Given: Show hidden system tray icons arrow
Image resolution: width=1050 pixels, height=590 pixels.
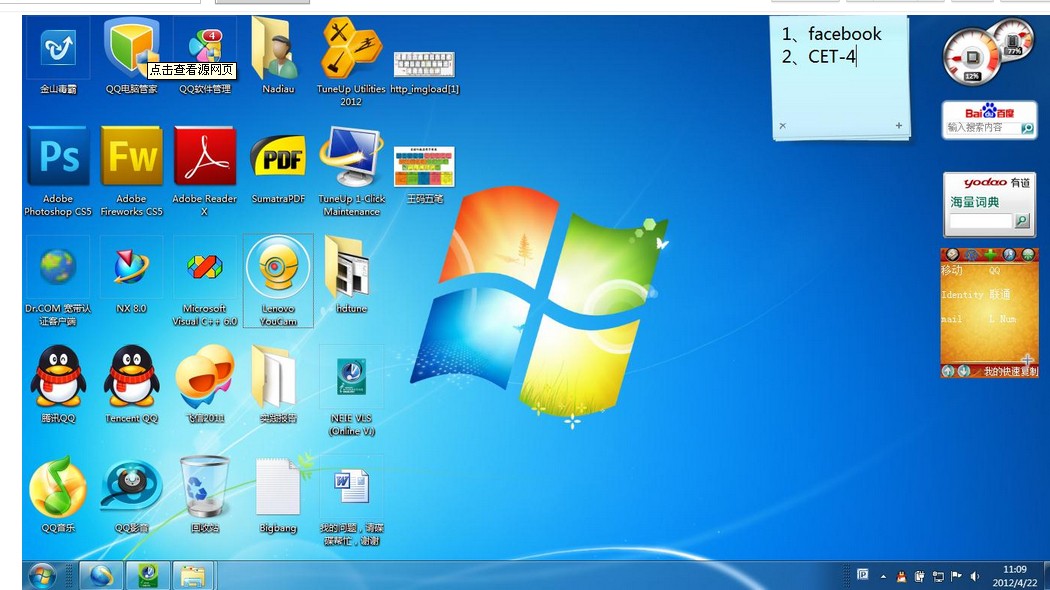Looking at the screenshot, I should click(x=883, y=576).
